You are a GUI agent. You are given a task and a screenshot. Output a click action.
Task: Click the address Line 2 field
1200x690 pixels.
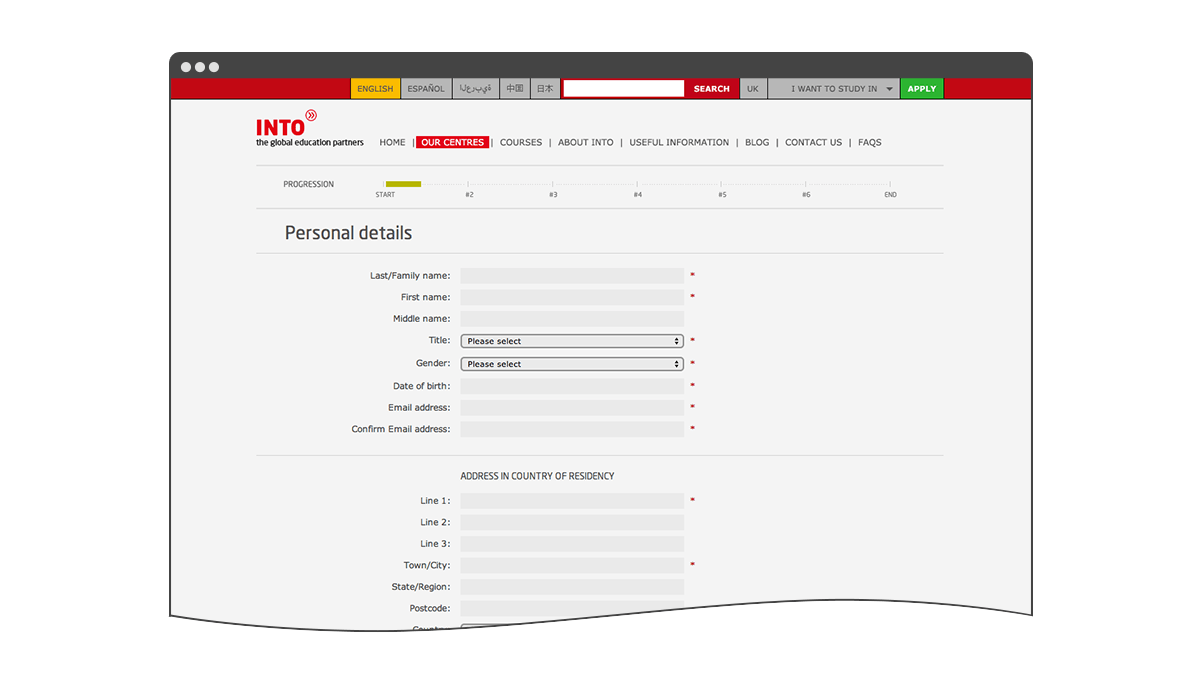coord(572,522)
